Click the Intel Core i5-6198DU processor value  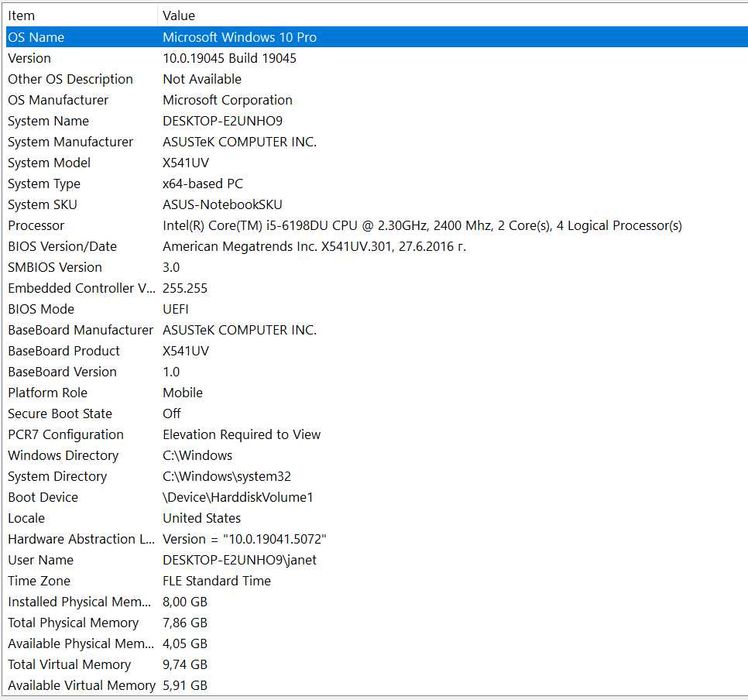tap(422, 226)
